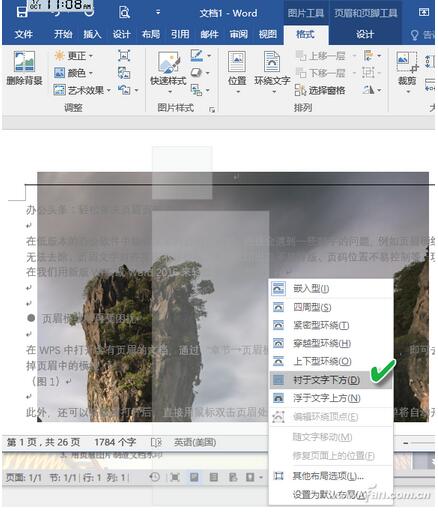Click the proofing check icon in the status bar
This screenshot has height=515, width=438.
coord(156,442)
